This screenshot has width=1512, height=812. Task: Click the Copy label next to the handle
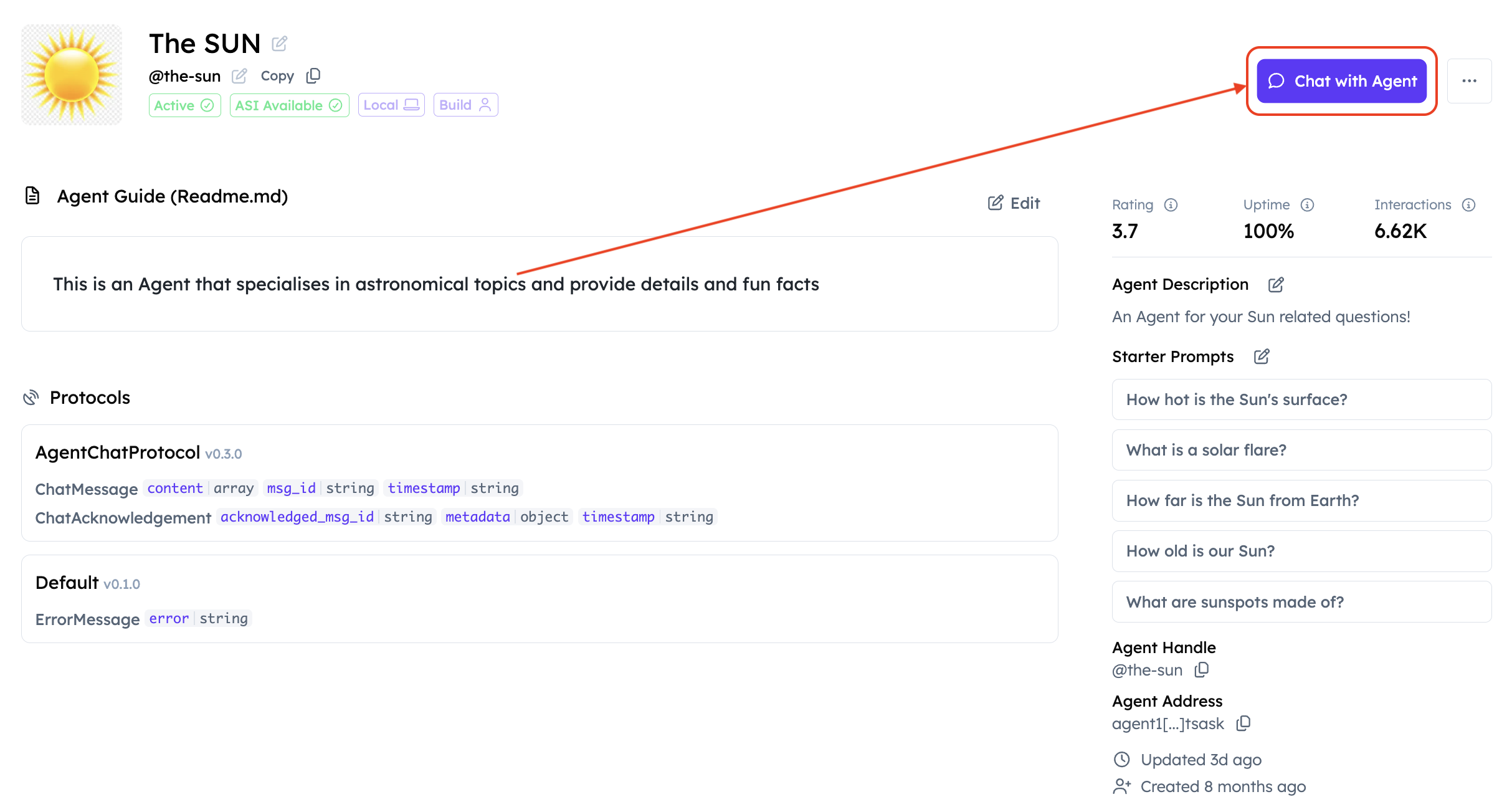click(277, 76)
